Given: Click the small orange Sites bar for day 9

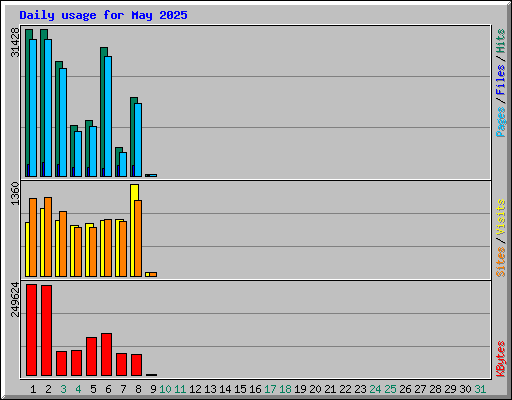Looking at the screenshot, I should pos(153,274).
